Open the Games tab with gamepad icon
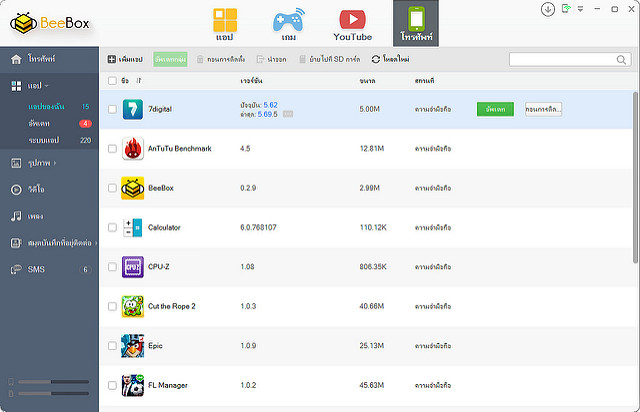 coord(289,24)
